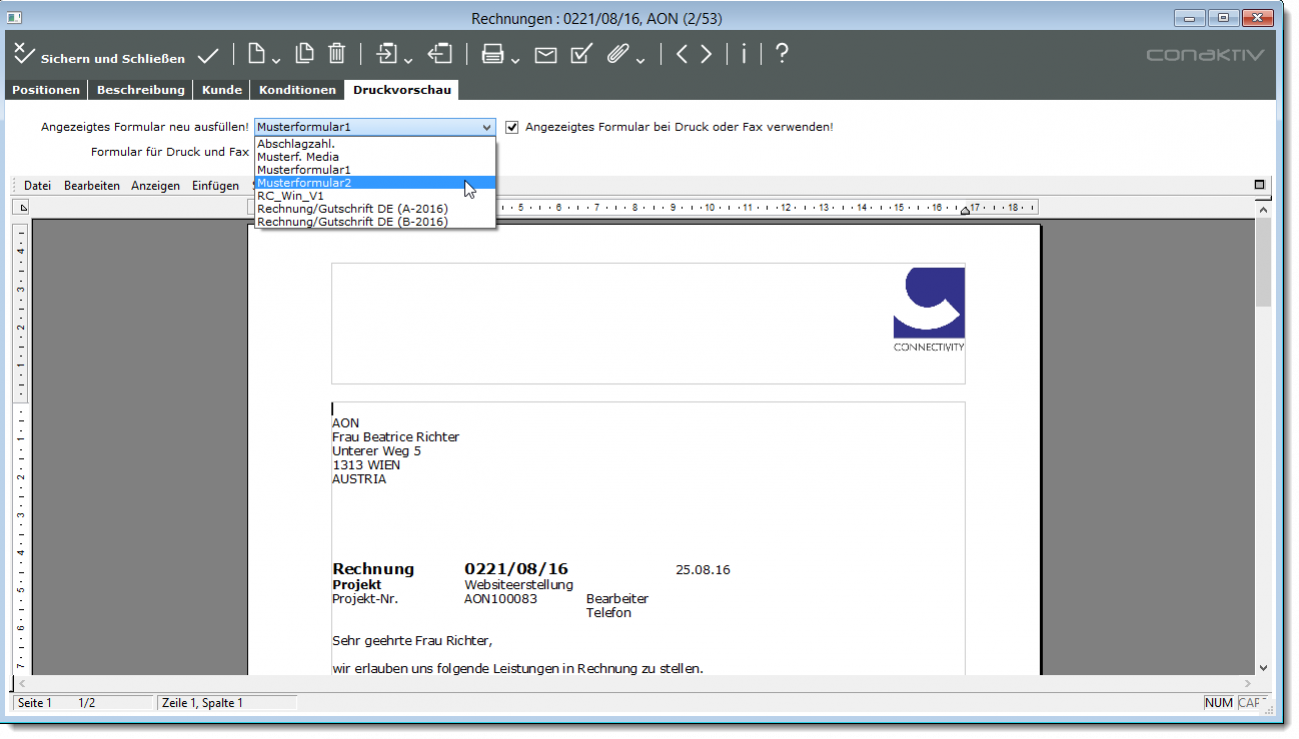
Task: Open help with the question mark icon
Action: (x=782, y=54)
